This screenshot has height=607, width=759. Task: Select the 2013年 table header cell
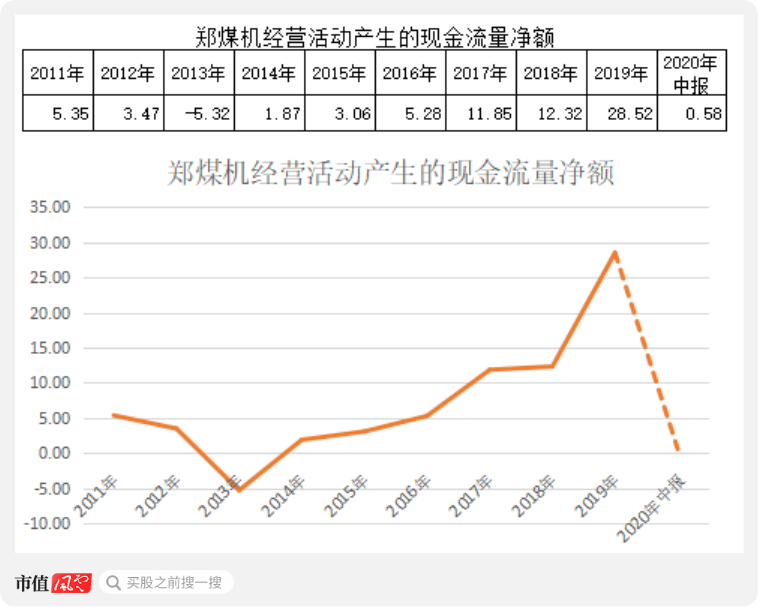pos(199,73)
